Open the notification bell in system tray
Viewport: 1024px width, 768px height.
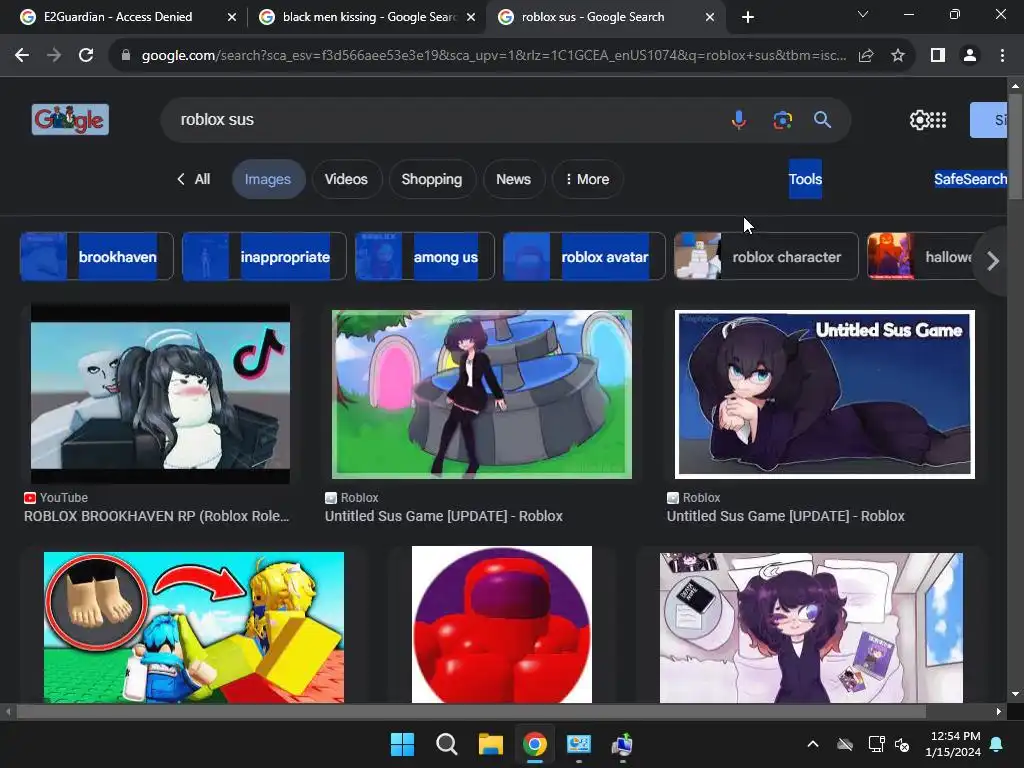click(997, 744)
